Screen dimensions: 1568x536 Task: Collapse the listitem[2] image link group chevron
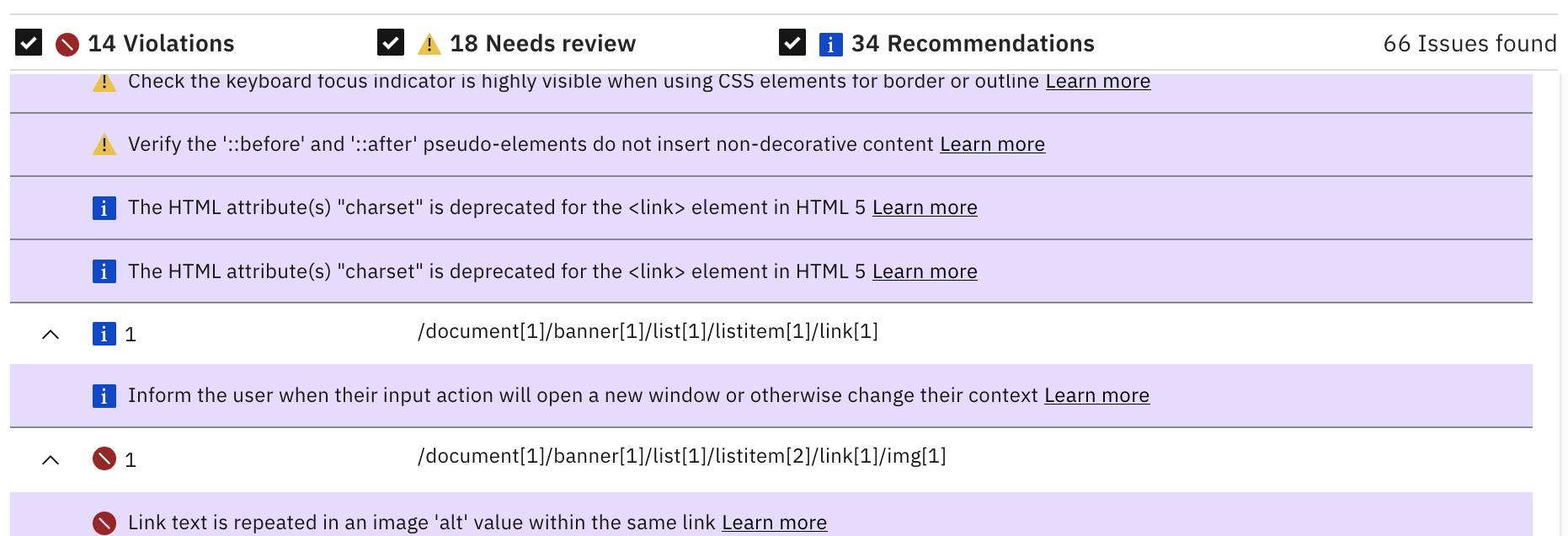click(x=52, y=459)
